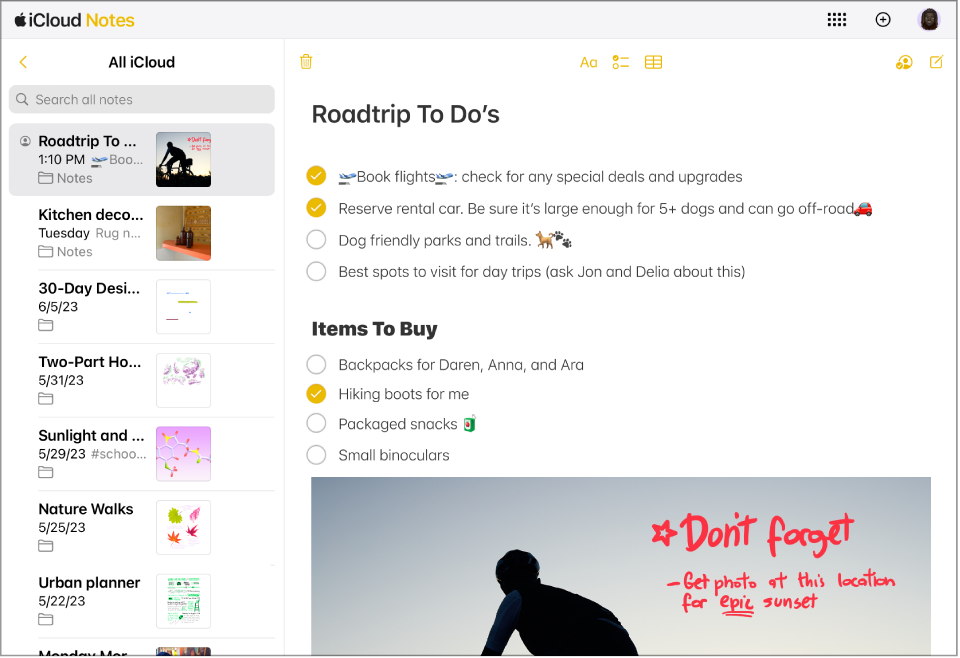Check "Backpacks for Daren, Anna, and Ara"
Image resolution: width=960 pixels, height=658 pixels.
316,364
